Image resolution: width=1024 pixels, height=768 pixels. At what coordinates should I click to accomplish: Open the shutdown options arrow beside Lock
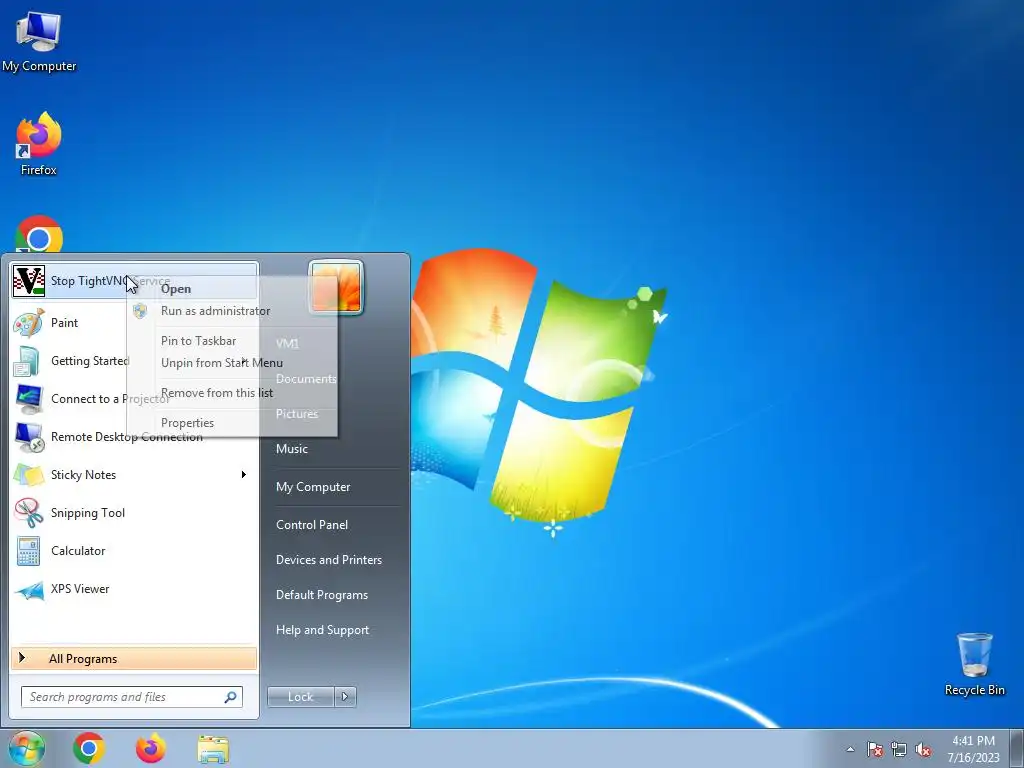pyautogui.click(x=345, y=697)
